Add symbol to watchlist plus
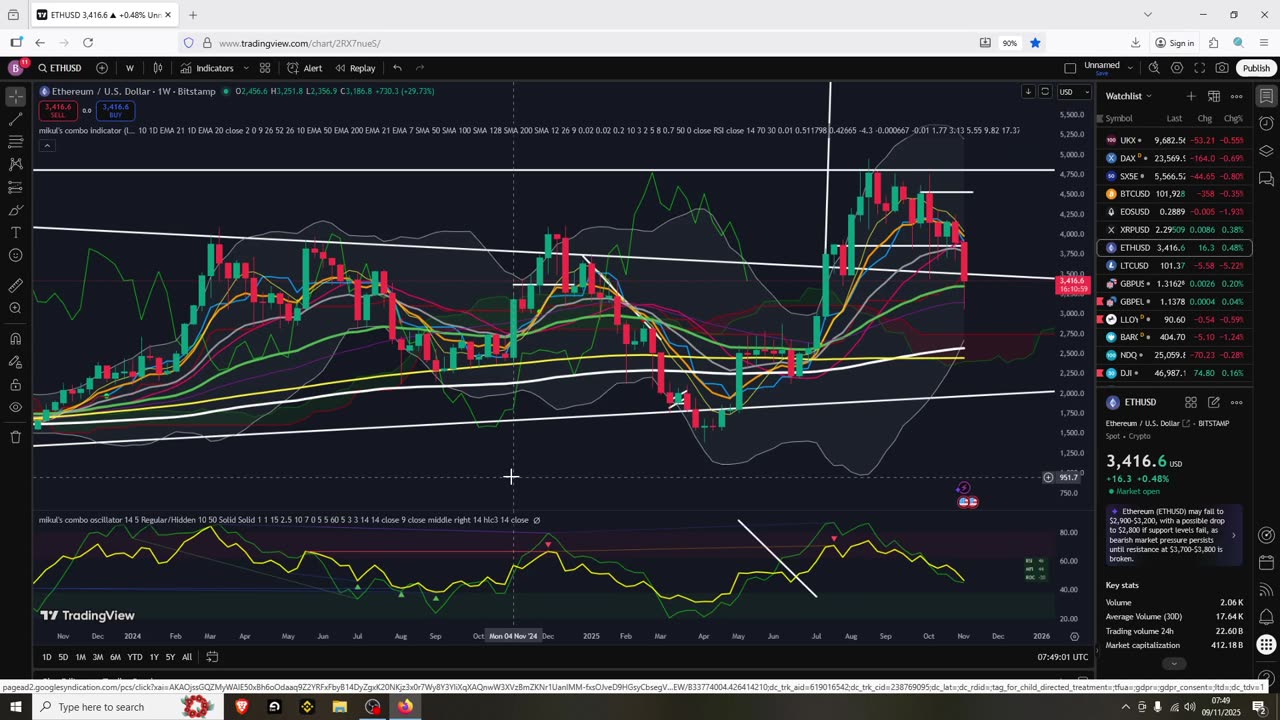Image resolution: width=1280 pixels, height=720 pixels. pyautogui.click(x=1191, y=96)
